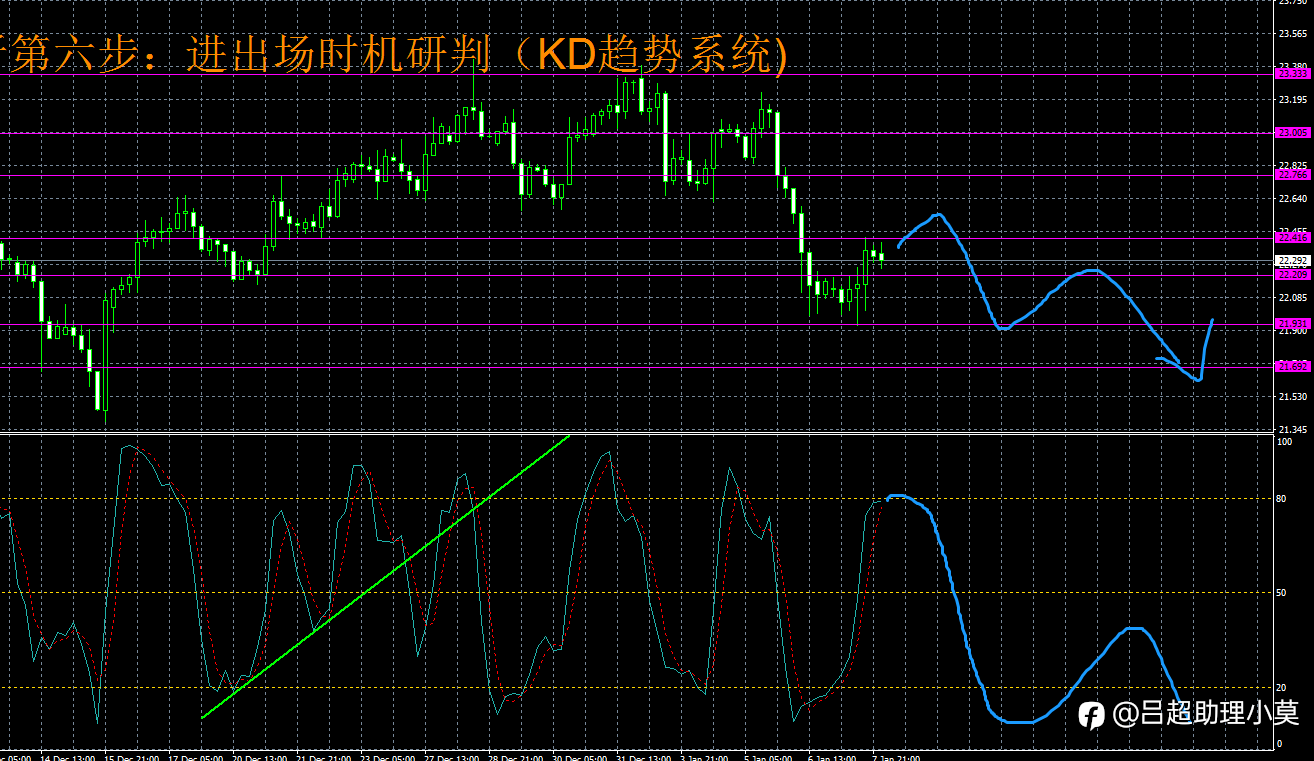Screen dimensions: 1314x761
Task: Click the 23.333 magenta price label
Action: pyautogui.click(x=1293, y=73)
